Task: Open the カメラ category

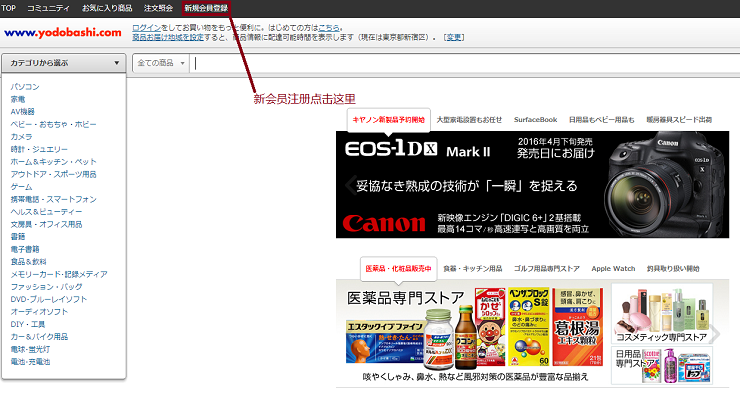Action: 21,137
